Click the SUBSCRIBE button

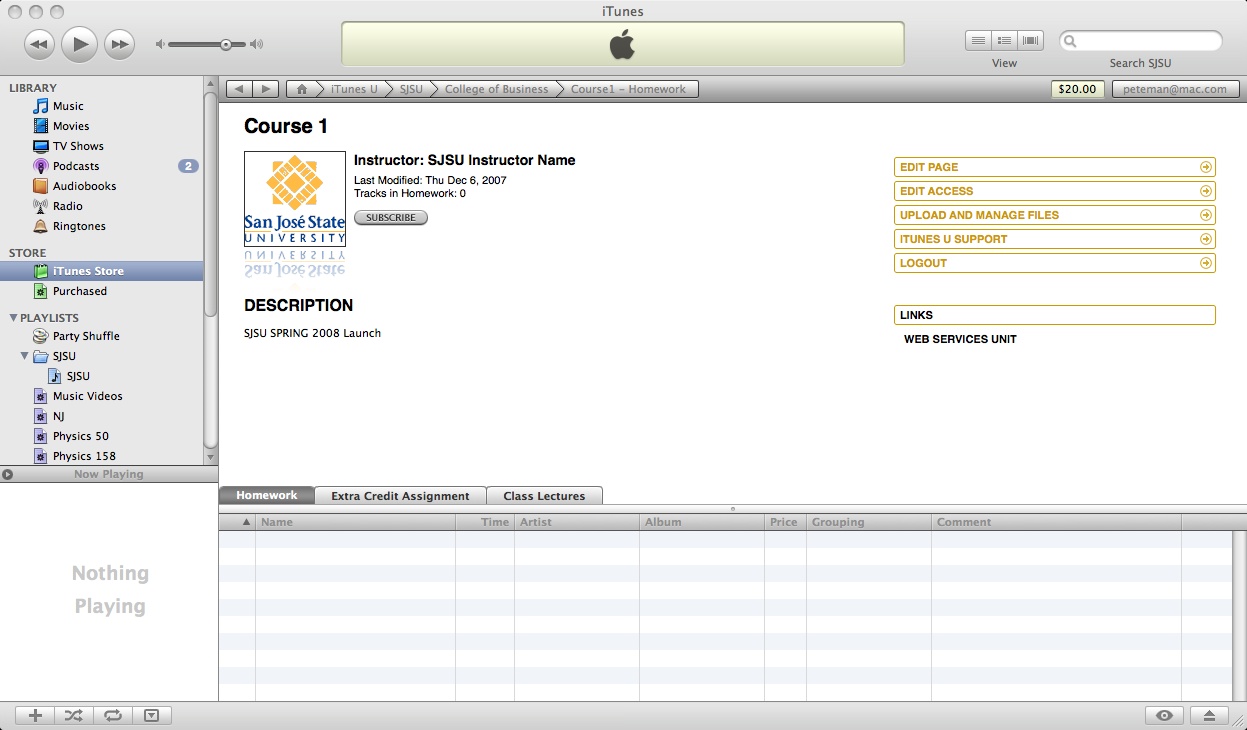click(391, 218)
